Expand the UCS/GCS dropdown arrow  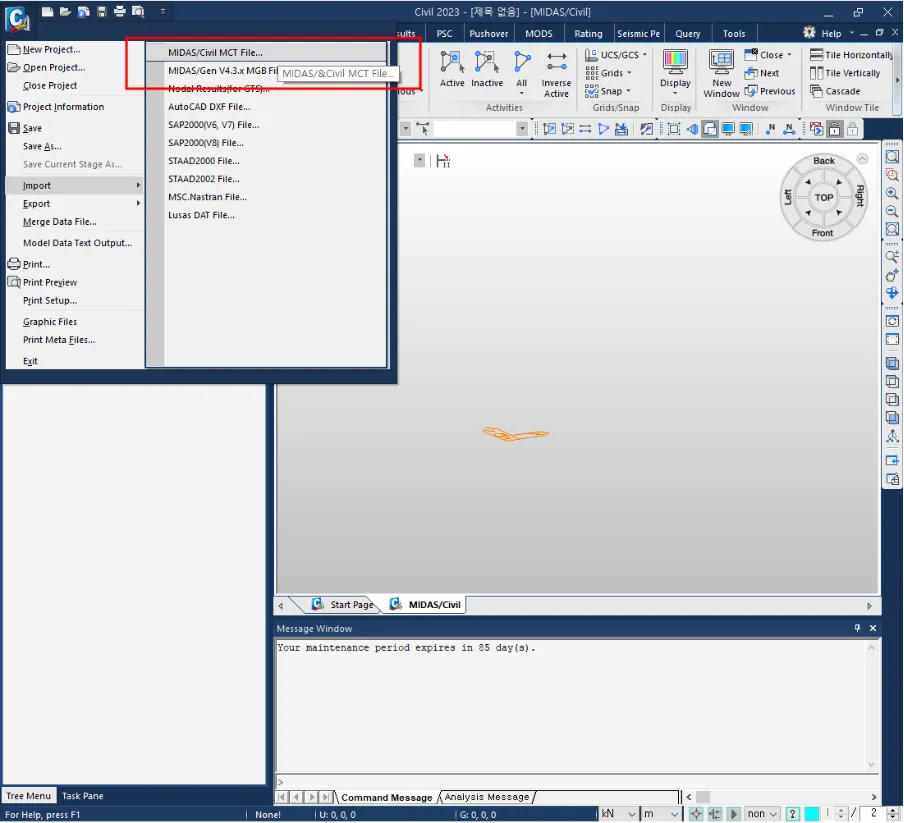click(645, 55)
